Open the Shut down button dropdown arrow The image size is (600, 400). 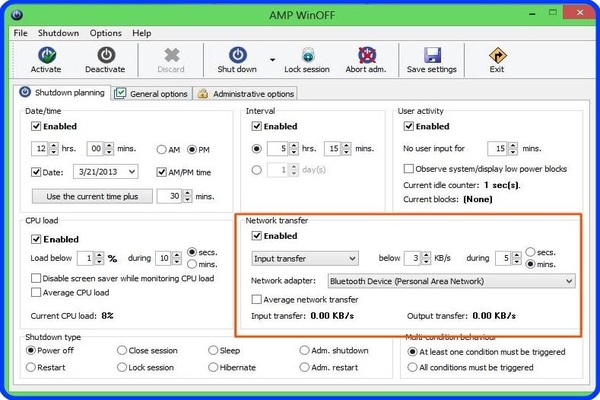272,60
